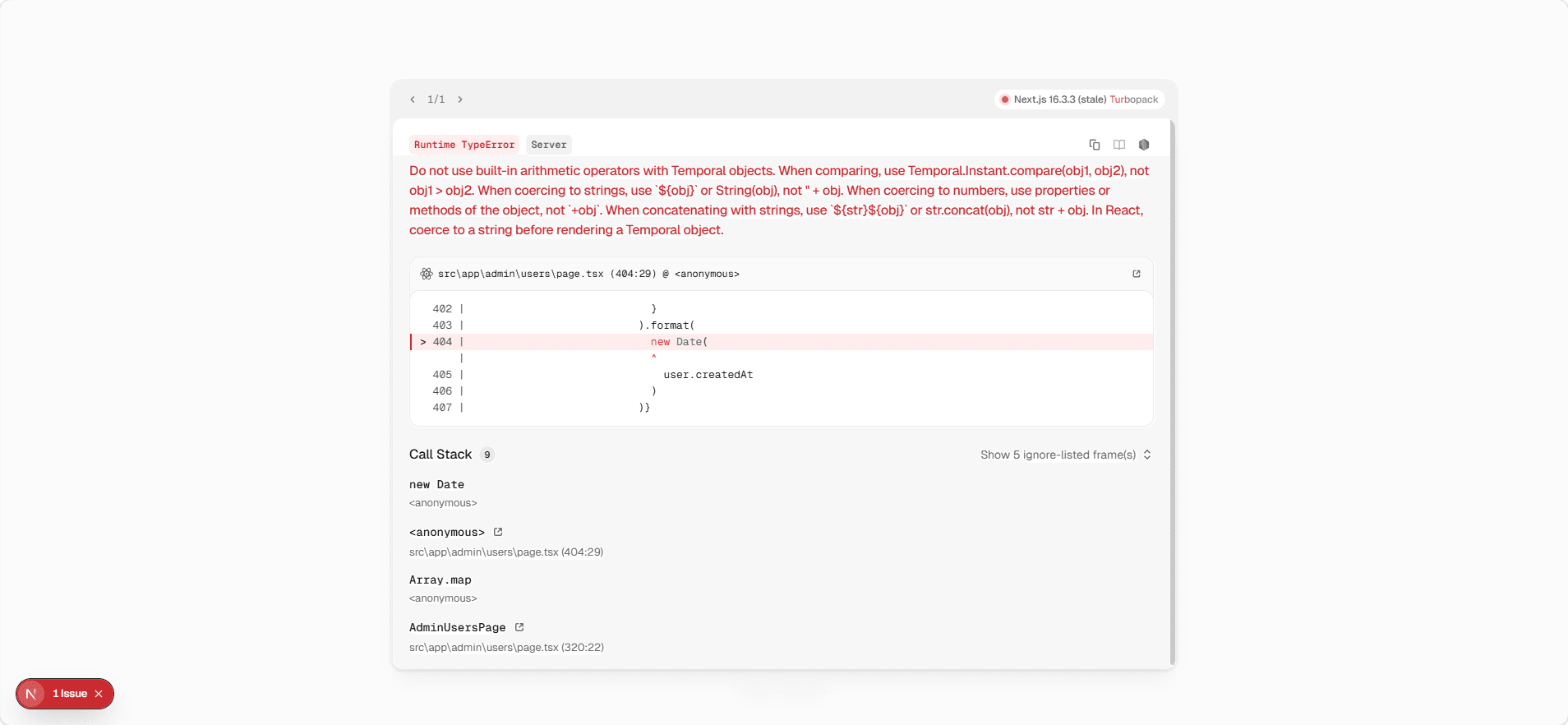Click line number 406 in code frame

pyautogui.click(x=442, y=391)
